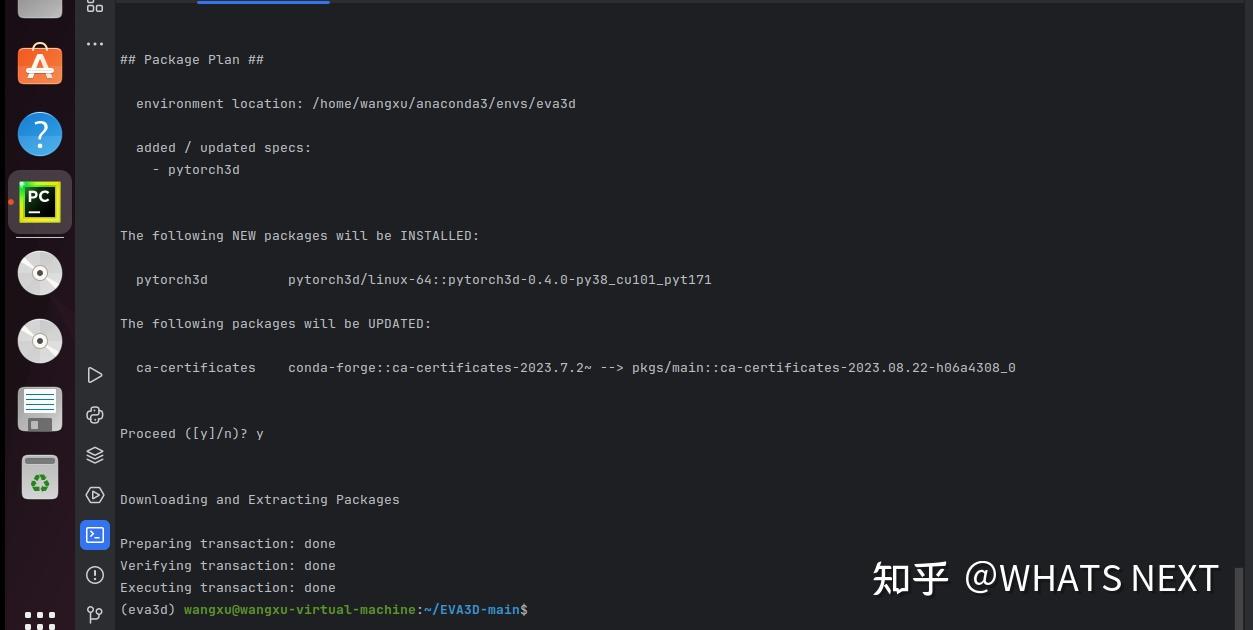Screen dimensions: 1253x630
Task: Open the Problems tool window icon
Action: coord(95,575)
